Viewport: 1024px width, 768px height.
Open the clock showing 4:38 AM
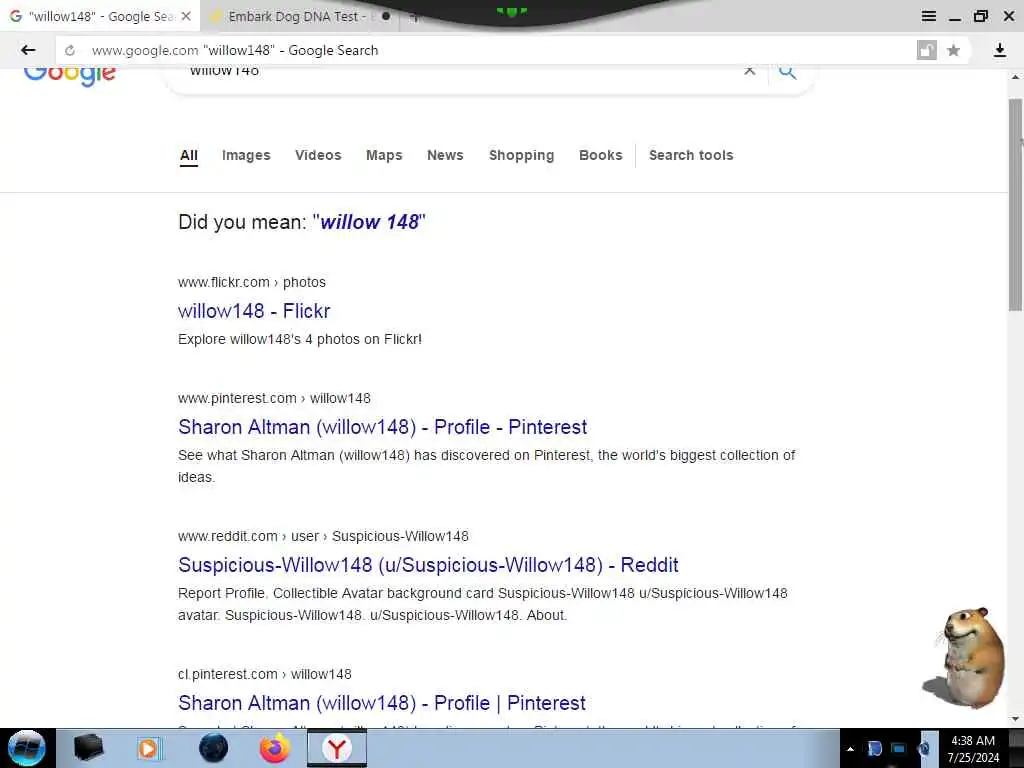pos(973,748)
